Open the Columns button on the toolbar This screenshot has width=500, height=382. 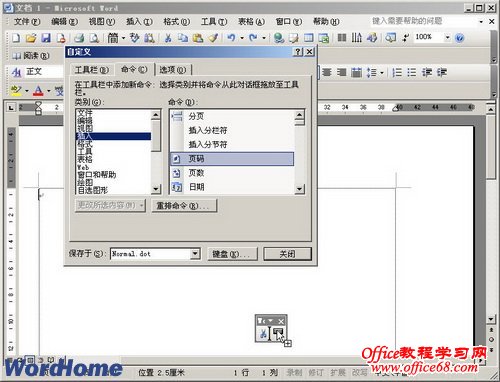click(x=342, y=38)
